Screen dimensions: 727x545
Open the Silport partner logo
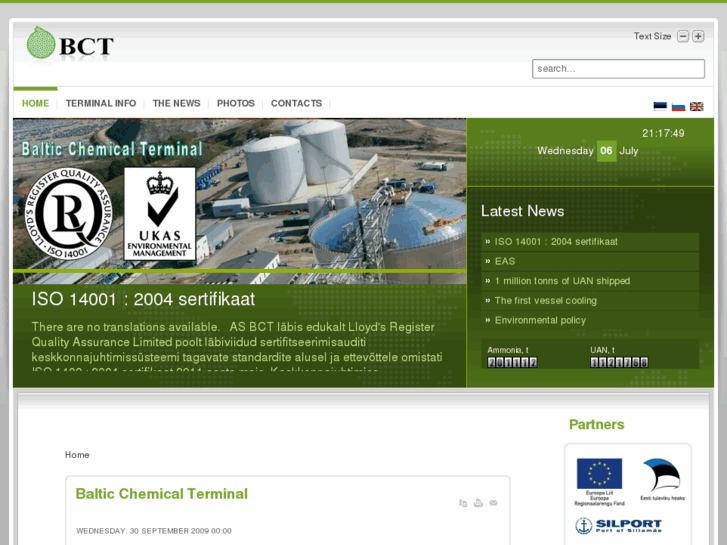[619, 526]
